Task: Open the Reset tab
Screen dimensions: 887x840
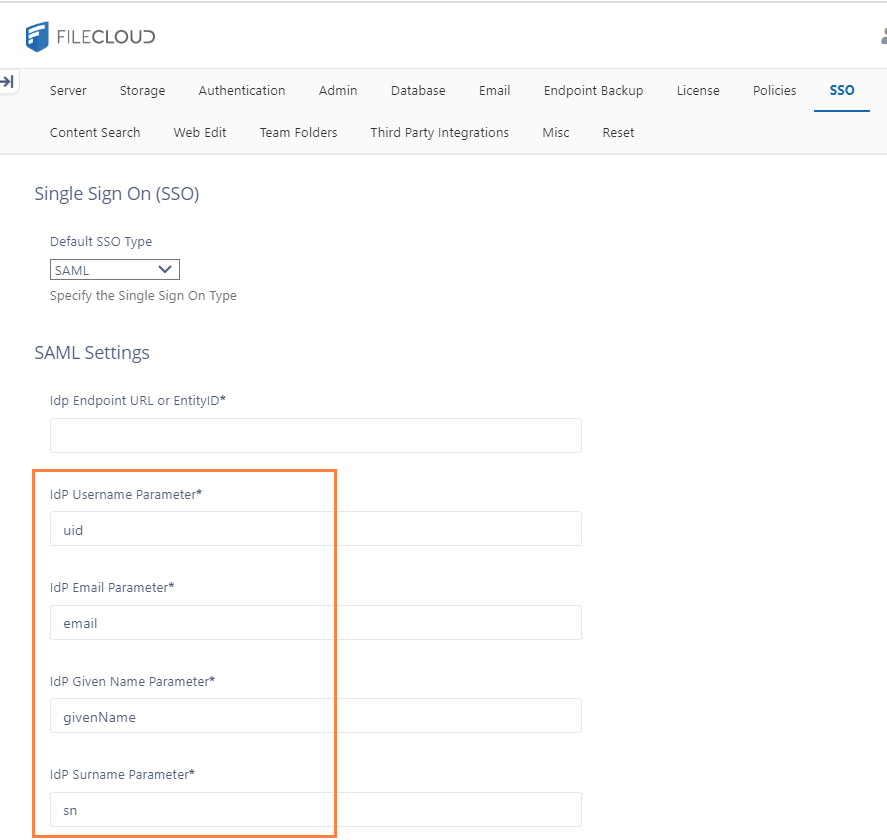Action: (618, 132)
